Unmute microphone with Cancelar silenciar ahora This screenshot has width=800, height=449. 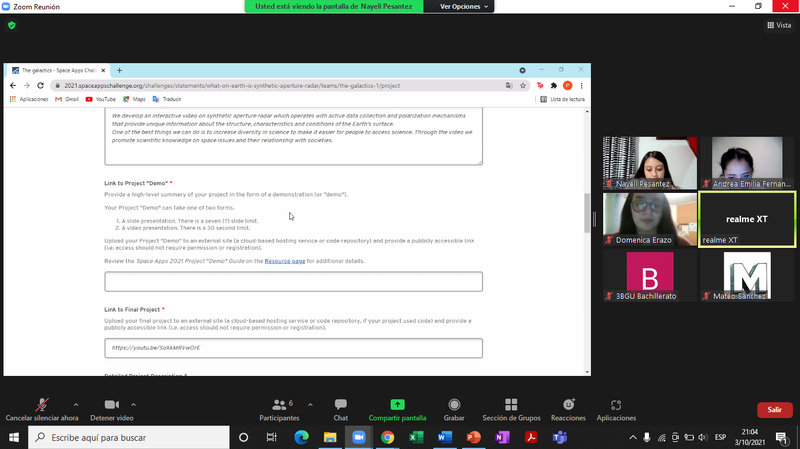[41, 406]
